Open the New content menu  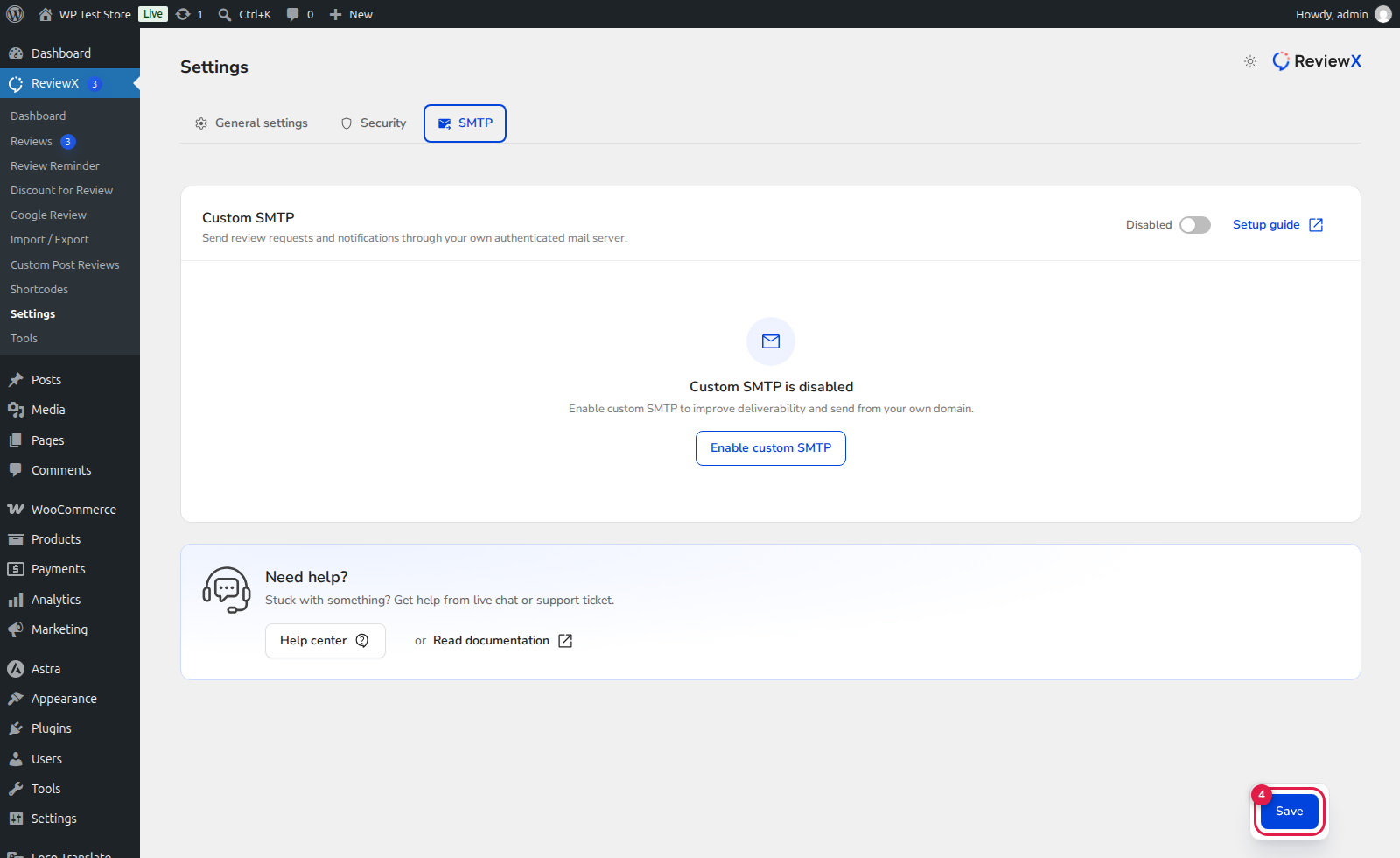coord(351,14)
